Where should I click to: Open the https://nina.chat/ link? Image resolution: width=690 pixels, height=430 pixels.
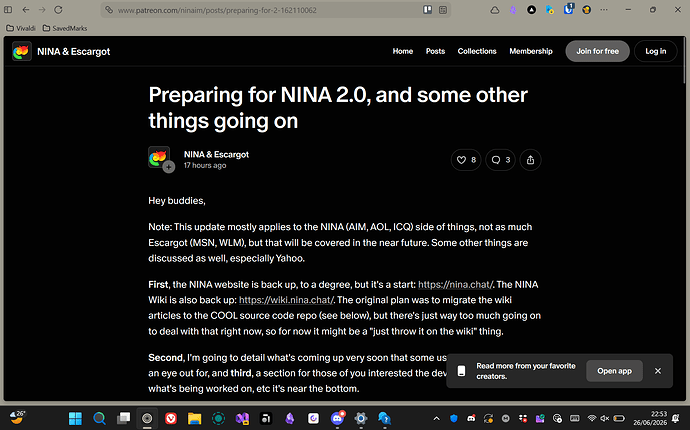tap(455, 284)
